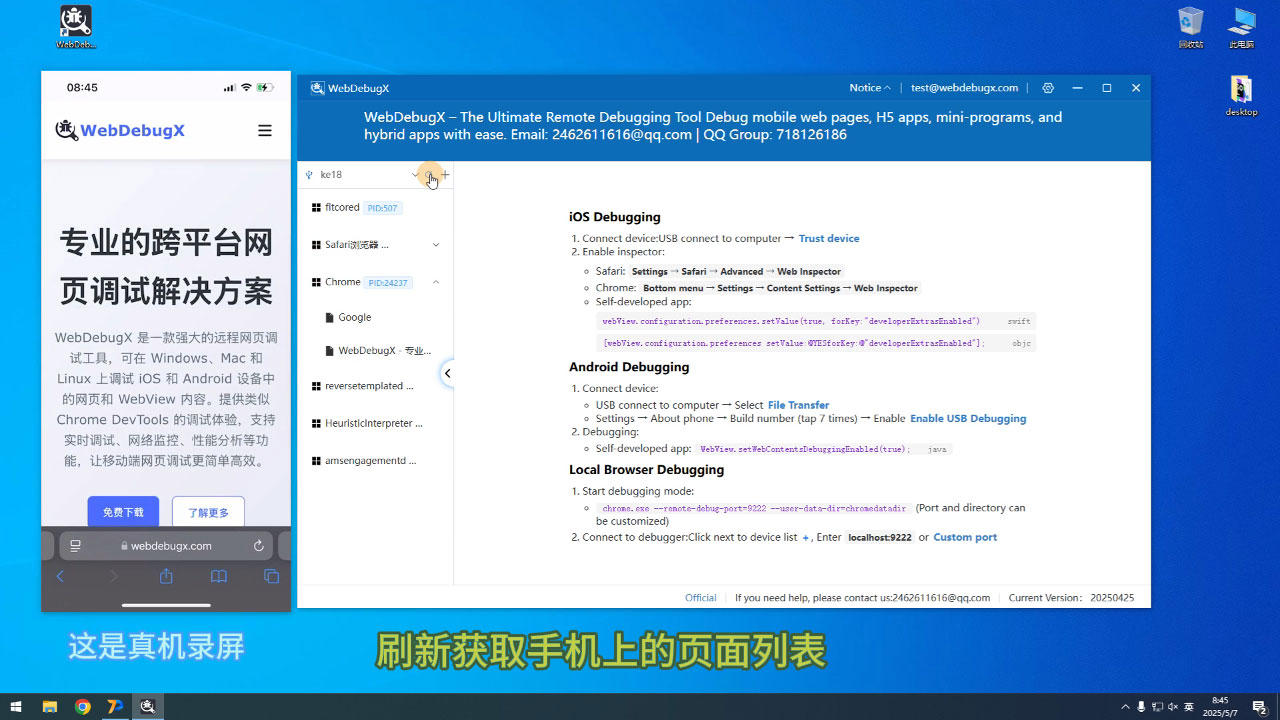Collapse the sidebar with the arrow handle

(447, 373)
